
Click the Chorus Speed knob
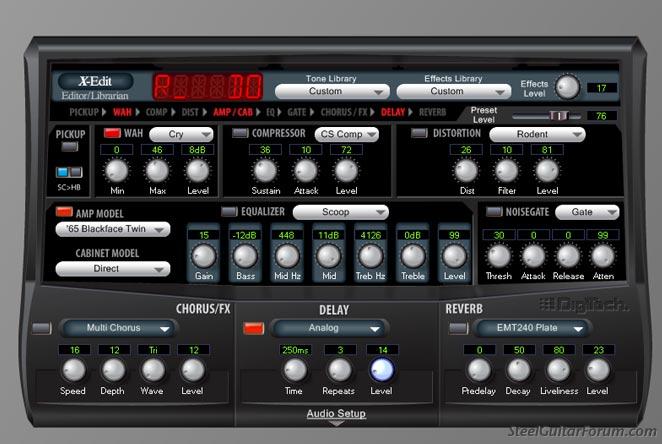point(74,370)
